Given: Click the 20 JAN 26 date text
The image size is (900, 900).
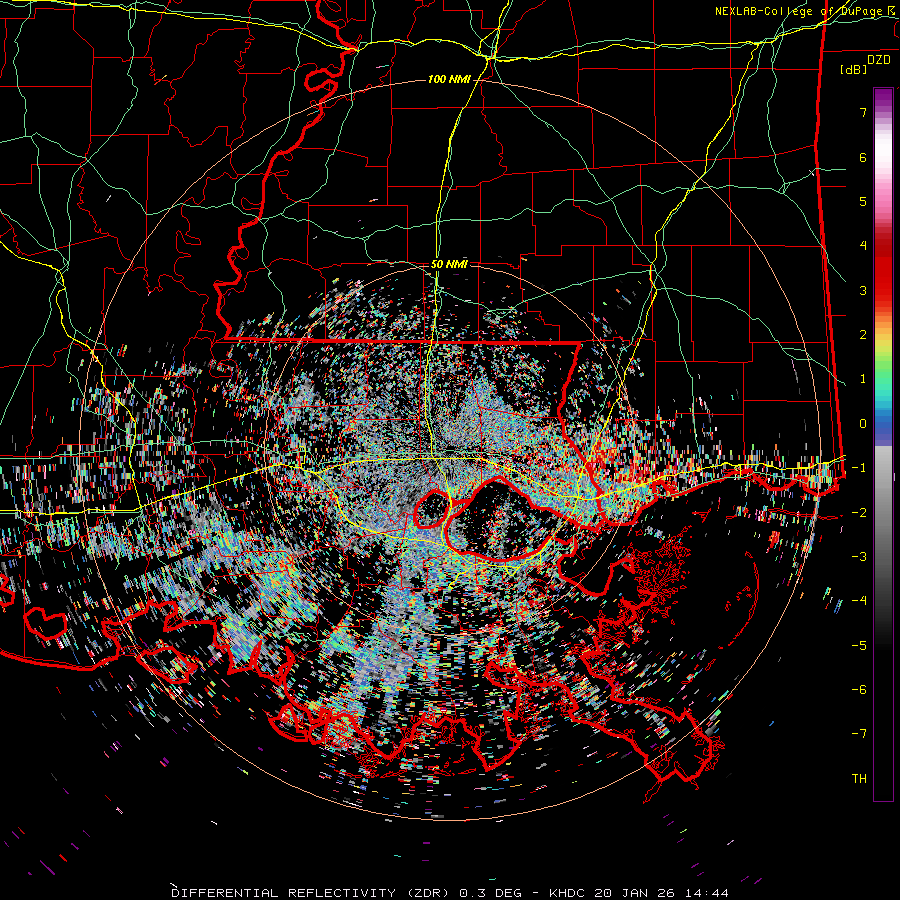Looking at the screenshot, I should click(x=634, y=893).
